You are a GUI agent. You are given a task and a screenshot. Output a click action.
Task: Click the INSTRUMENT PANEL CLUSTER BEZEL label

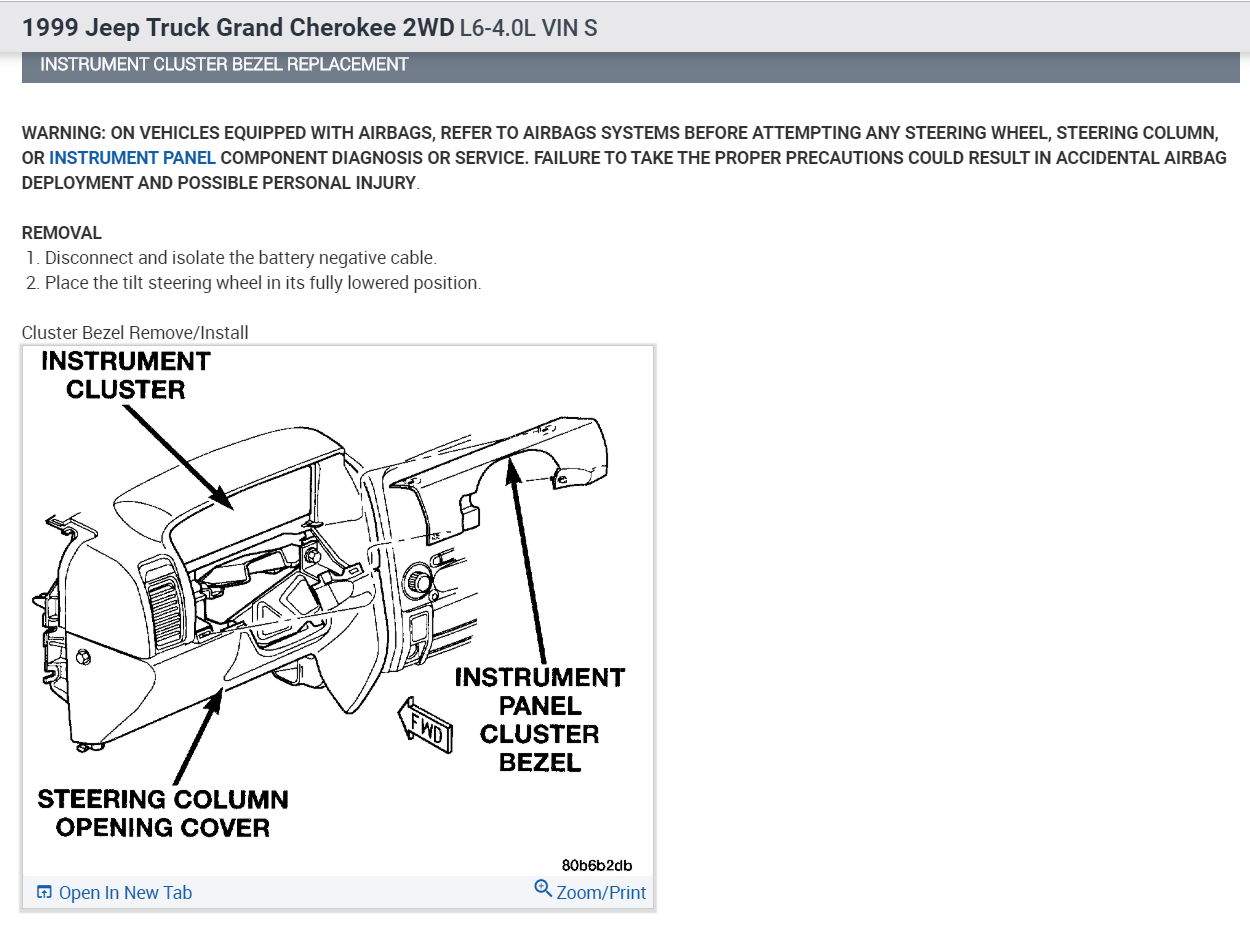540,719
